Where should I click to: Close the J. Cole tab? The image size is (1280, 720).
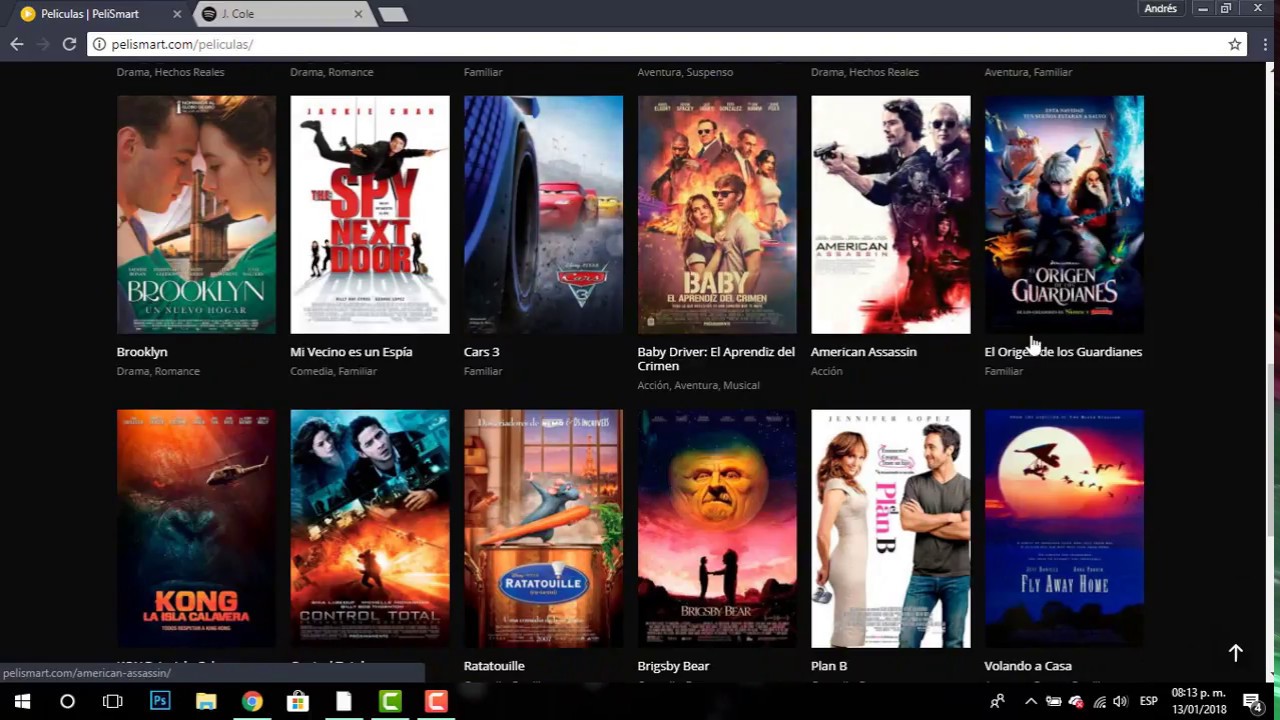click(x=358, y=14)
